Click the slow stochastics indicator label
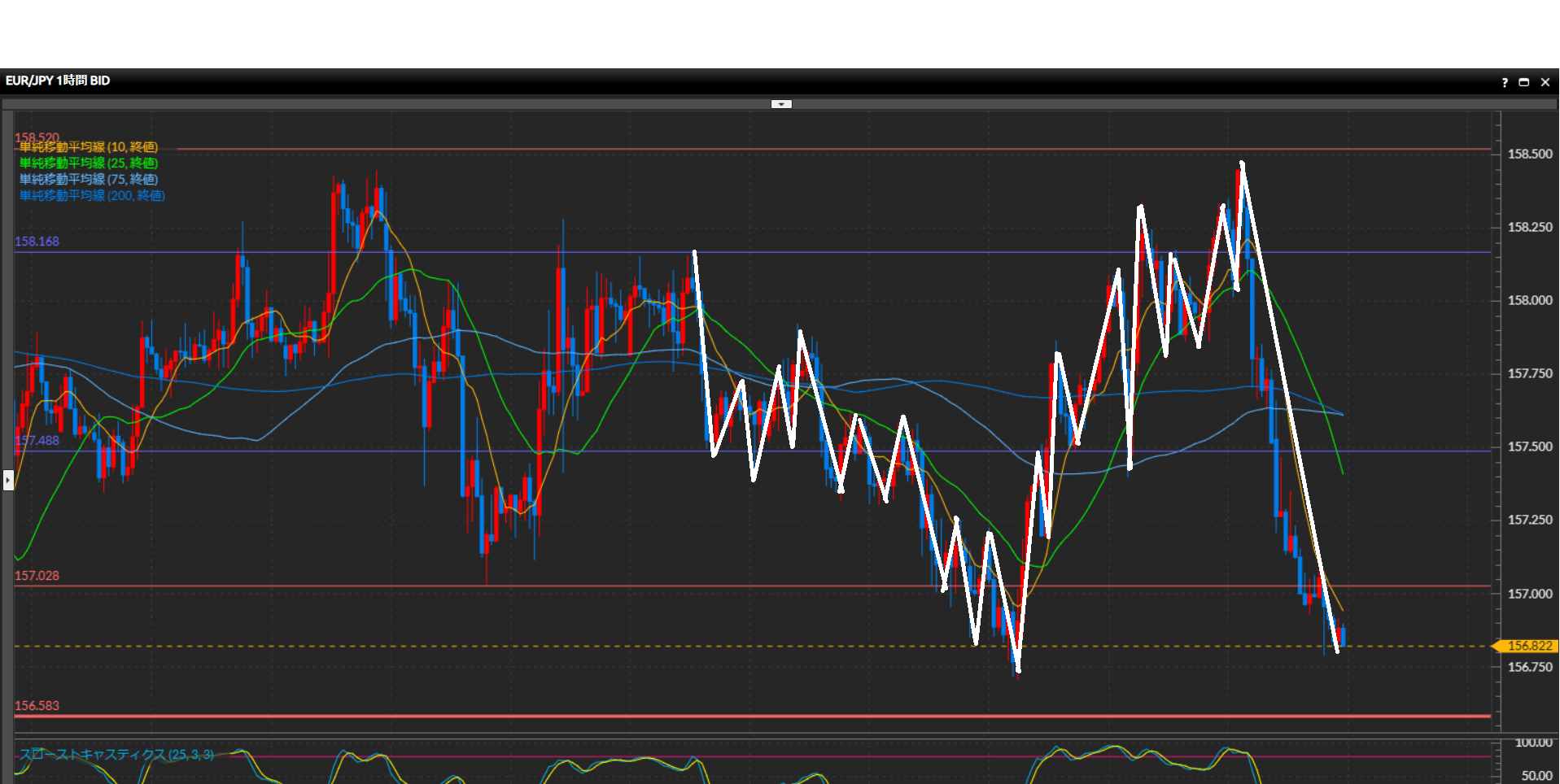 pos(116,755)
